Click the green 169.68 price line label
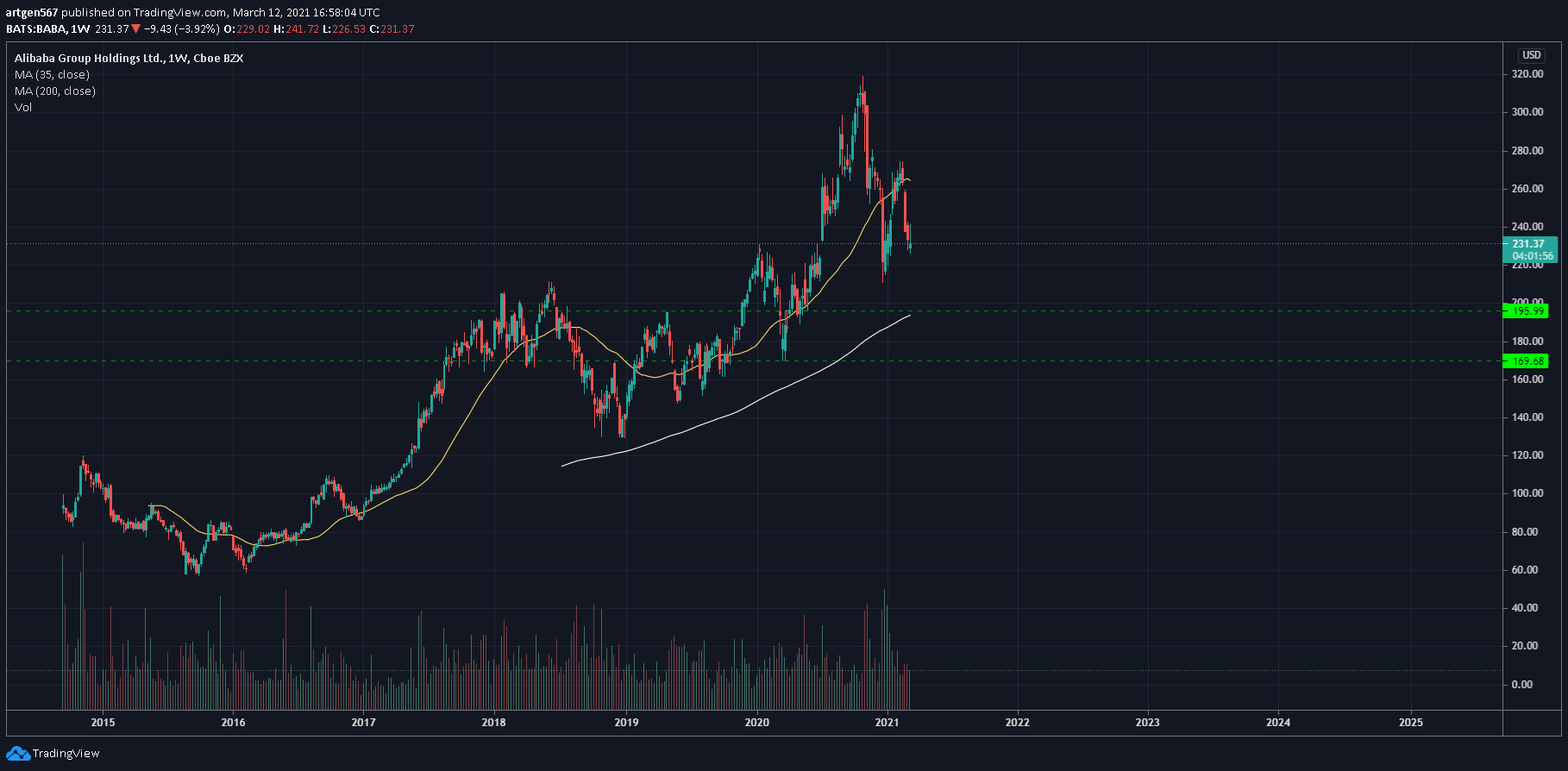The height and width of the screenshot is (771, 1568). [1527, 361]
